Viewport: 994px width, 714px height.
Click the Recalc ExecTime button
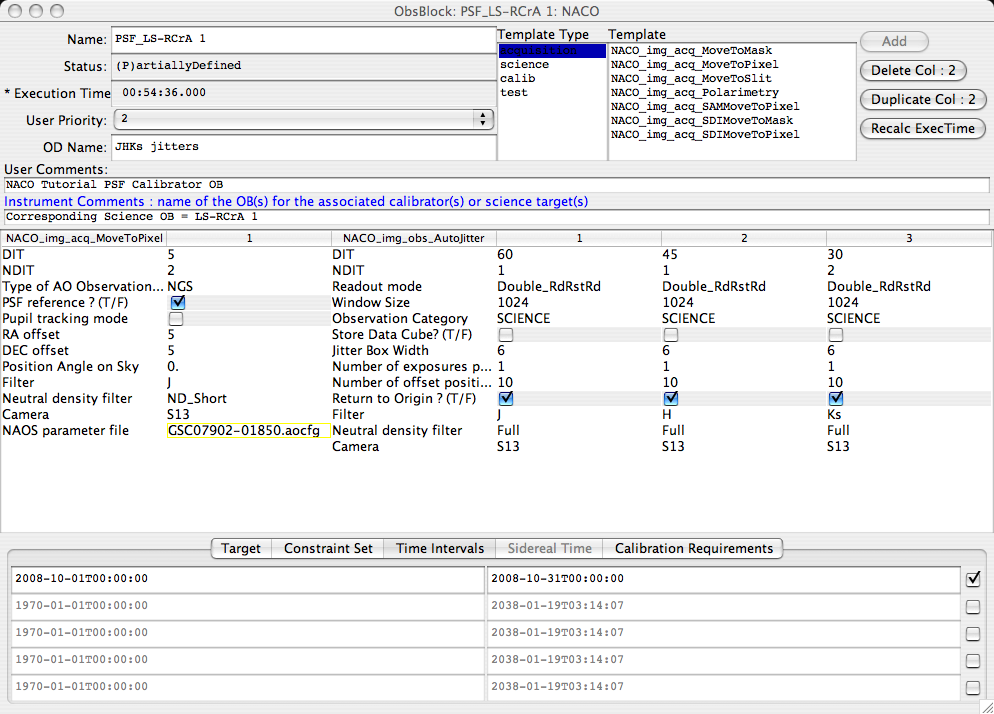[x=922, y=129]
